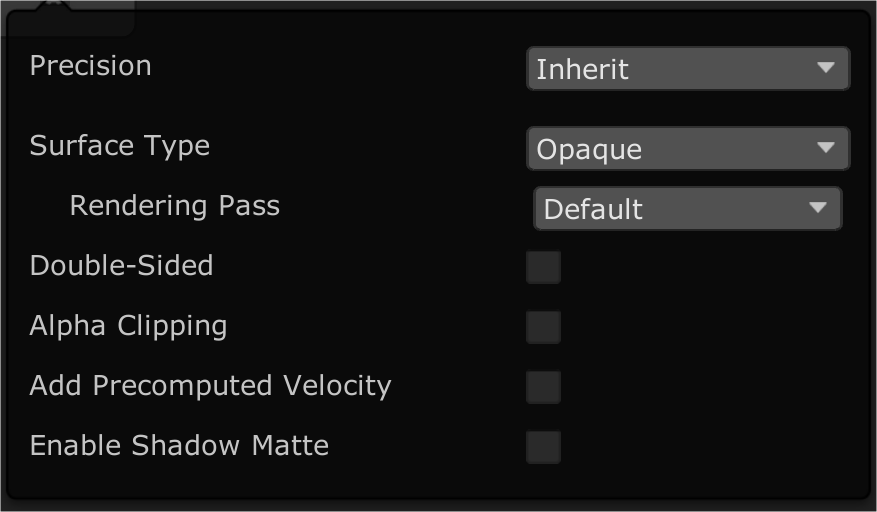Click the arrow icon on the Precision dropdown
Image resolution: width=877 pixels, height=512 pixels.
pyautogui.click(x=825, y=68)
